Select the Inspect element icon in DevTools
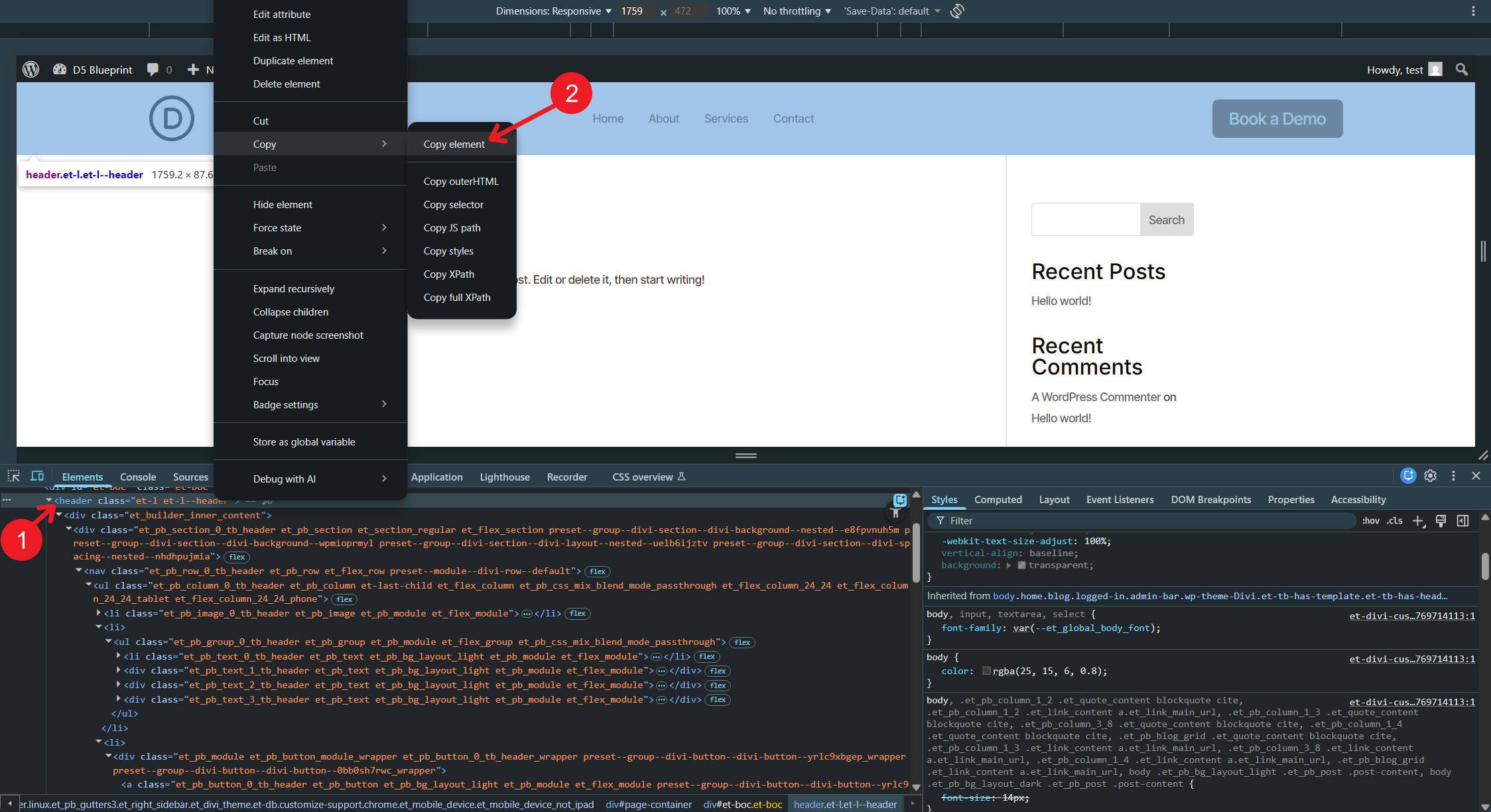 point(13,476)
